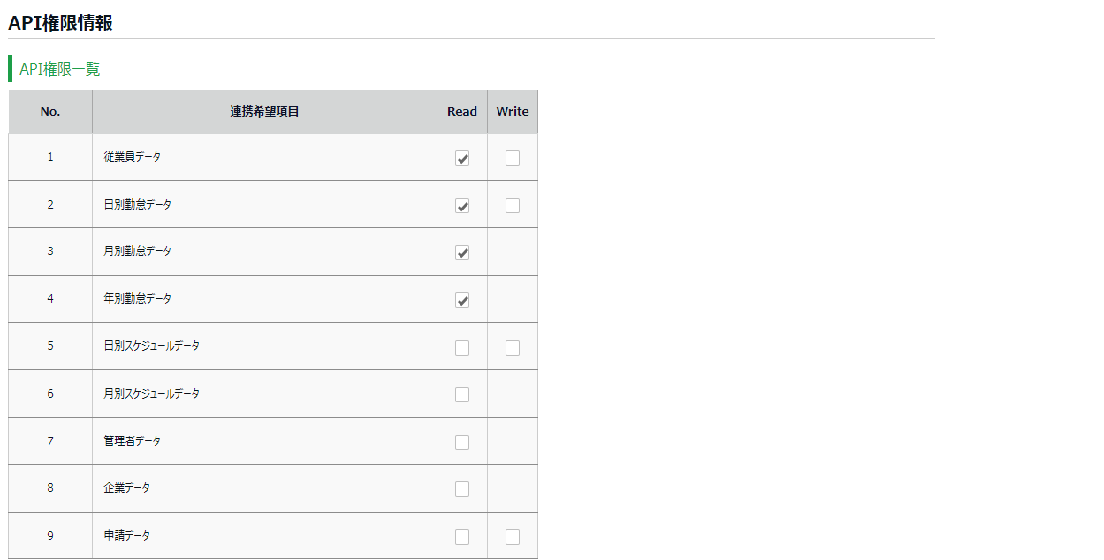Viewport: 1104px width, 560px height.
Task: Toggle Read checkbox for 月別勤怠データ
Action: (462, 252)
